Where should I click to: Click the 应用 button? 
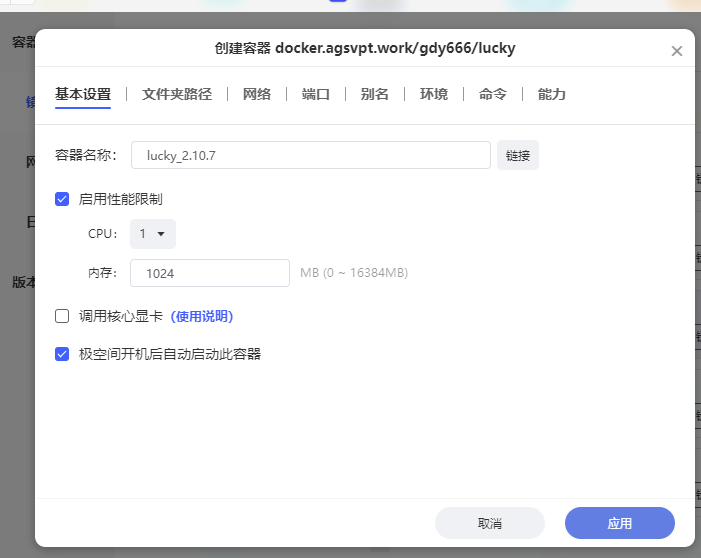tap(620, 523)
